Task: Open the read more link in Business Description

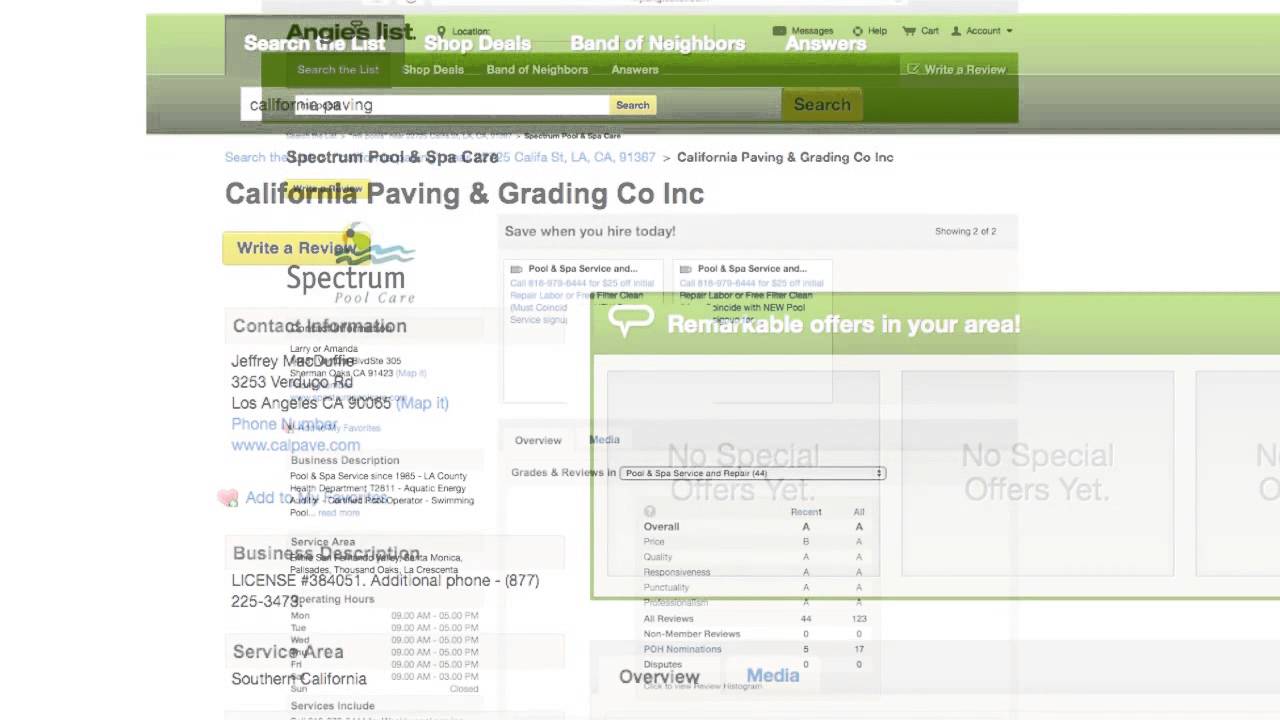Action: point(338,513)
